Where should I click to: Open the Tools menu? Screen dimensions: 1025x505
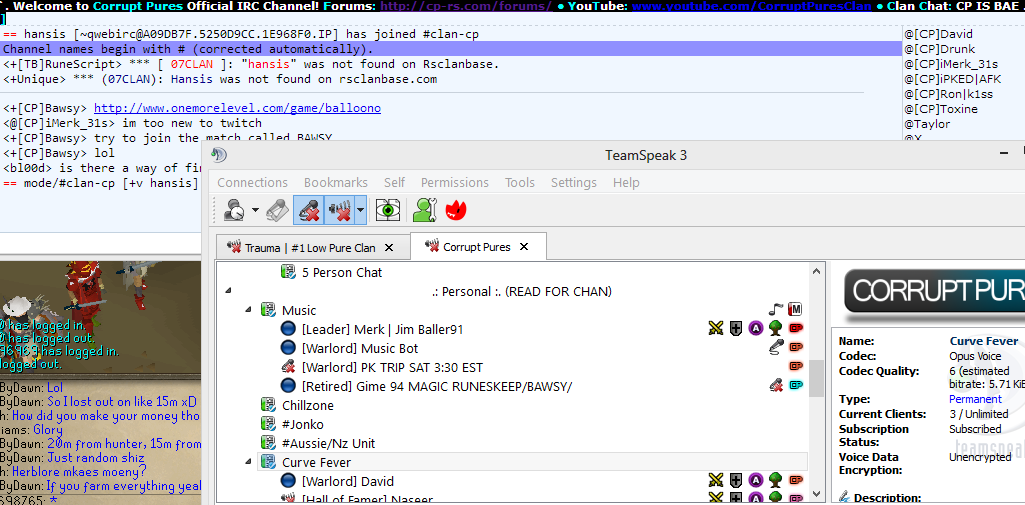coord(520,182)
